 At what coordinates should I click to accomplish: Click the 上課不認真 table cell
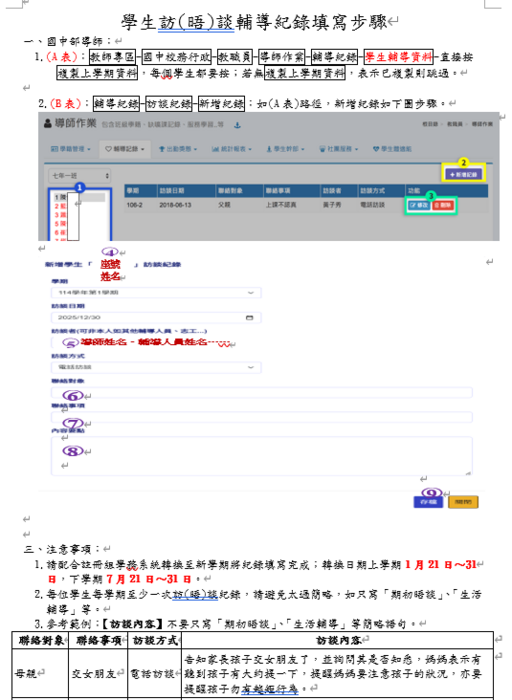tap(281, 205)
